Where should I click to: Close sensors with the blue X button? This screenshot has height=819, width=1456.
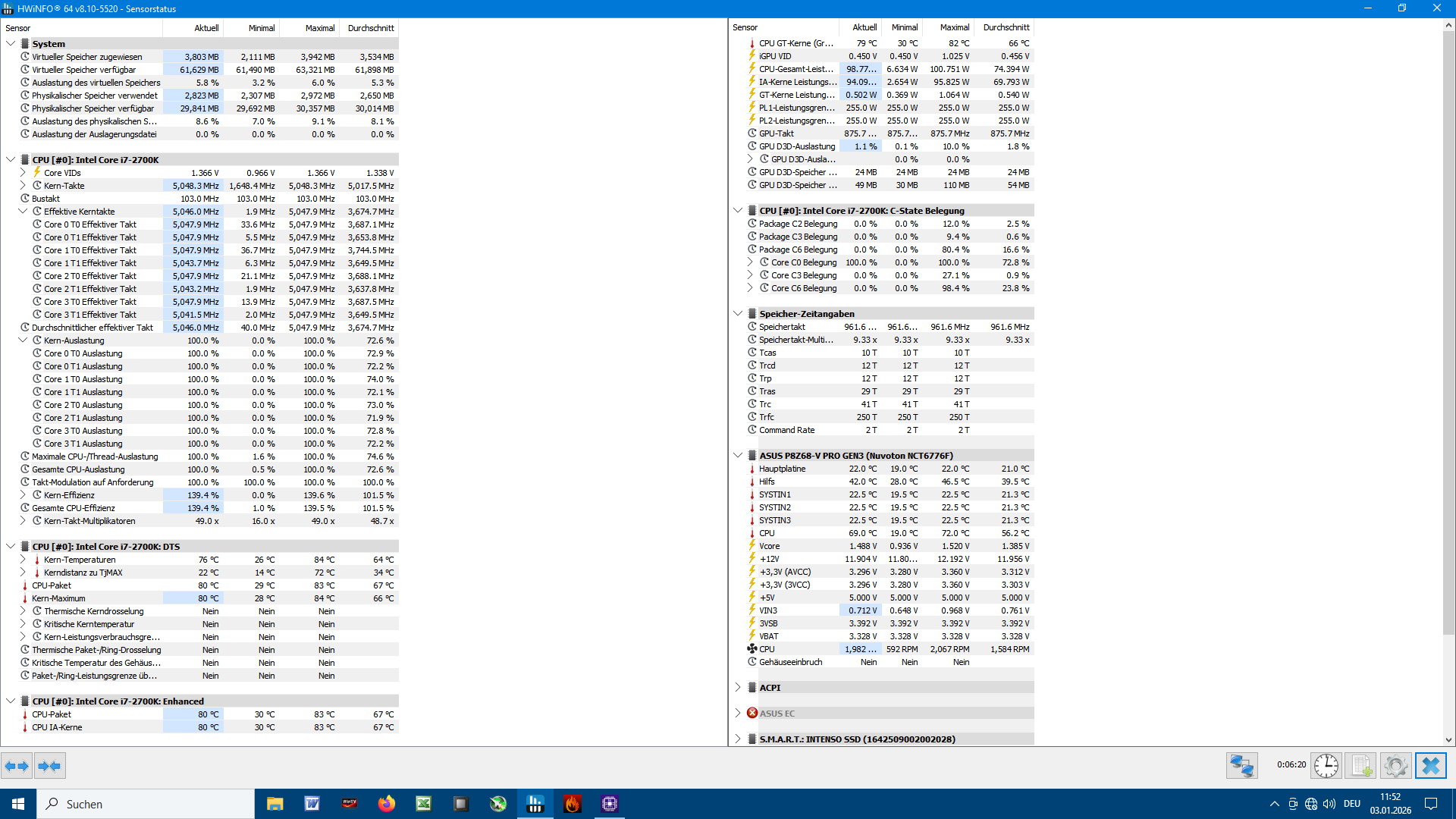1431,765
